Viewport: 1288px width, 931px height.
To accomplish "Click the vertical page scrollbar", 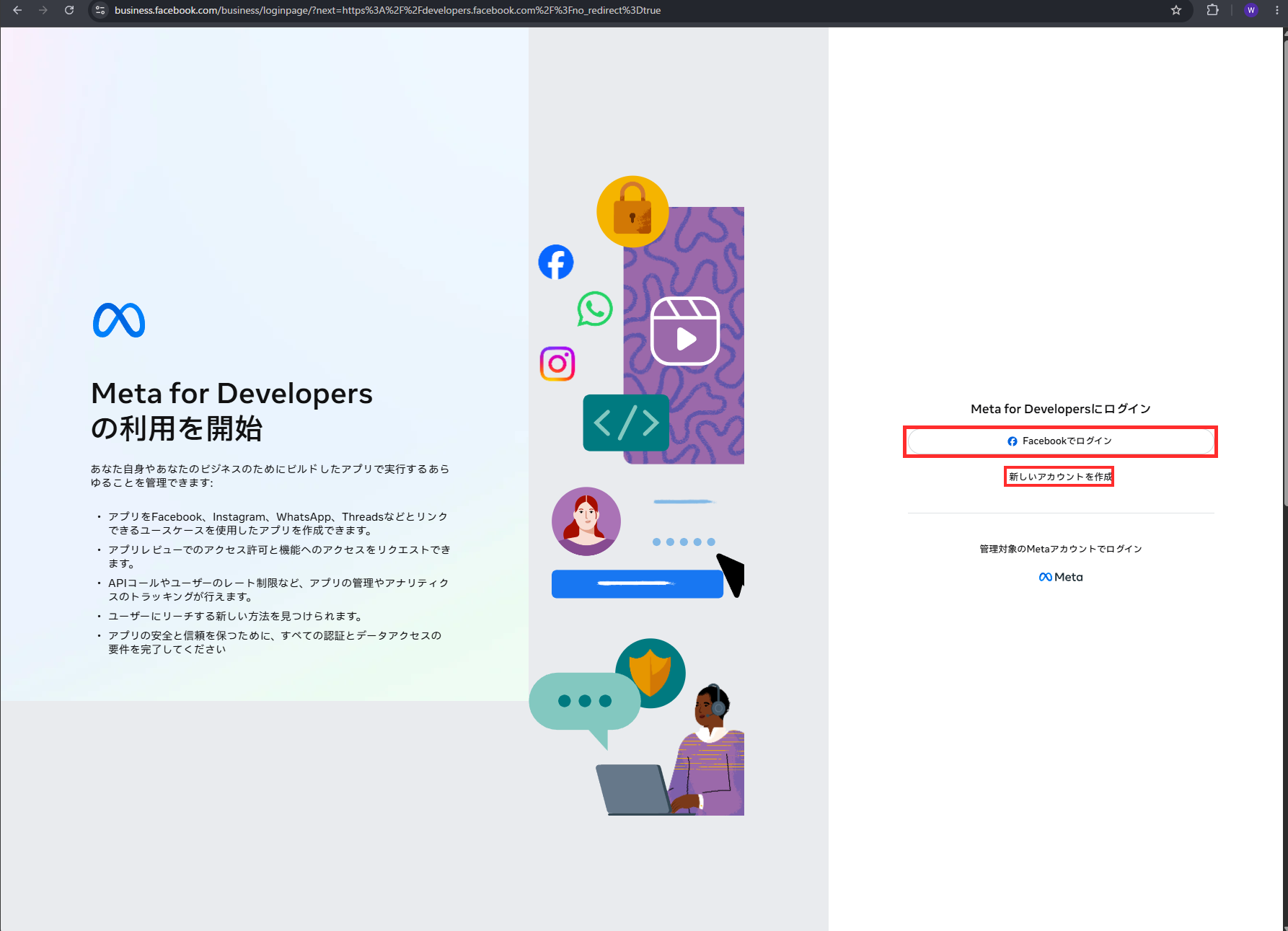I will pos(1284,274).
